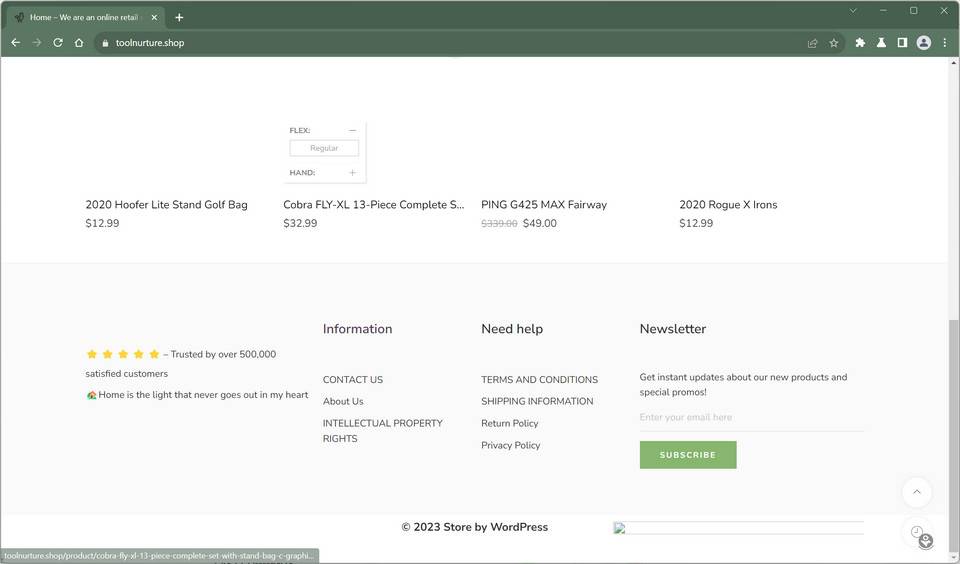Screen dimensions: 960x564
Task: Open the Chrome Labs flask icon
Action: (881, 43)
